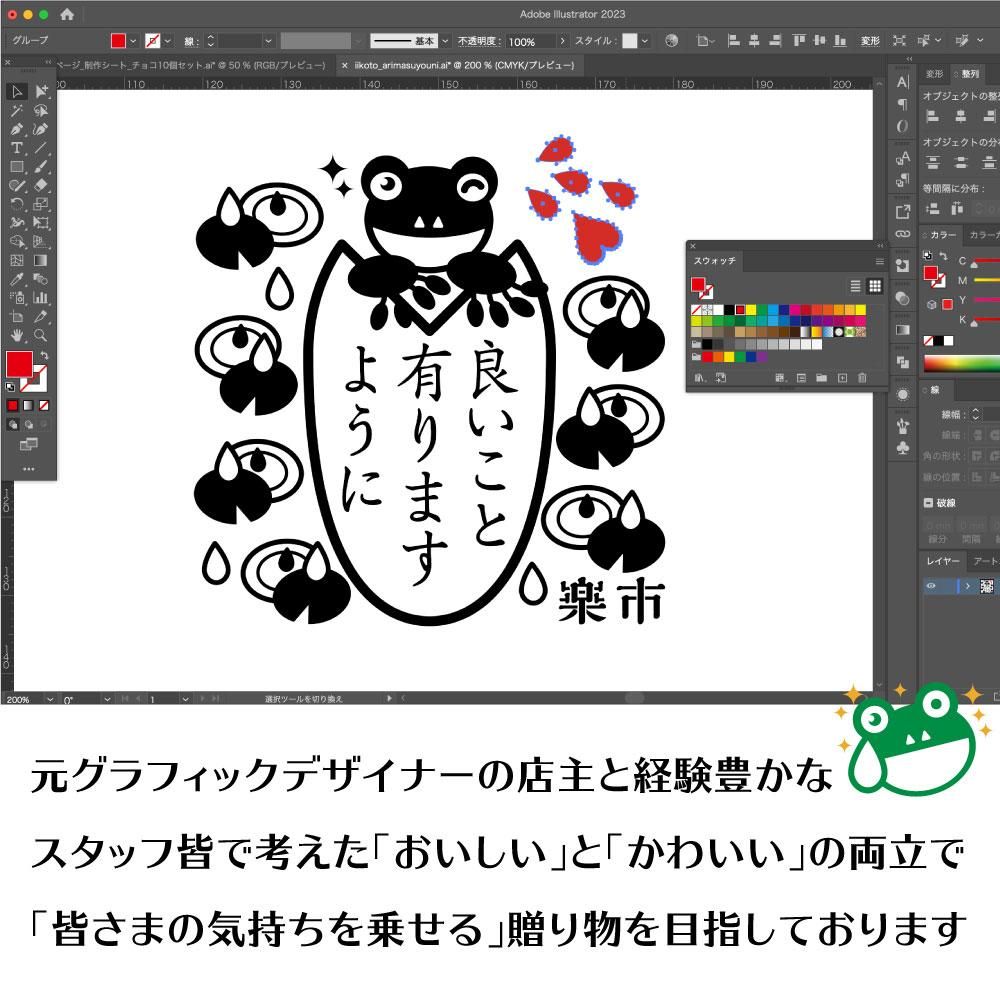1000x1000 pixels.
Task: Hide the layer using the eye icon
Action: (x=931, y=586)
